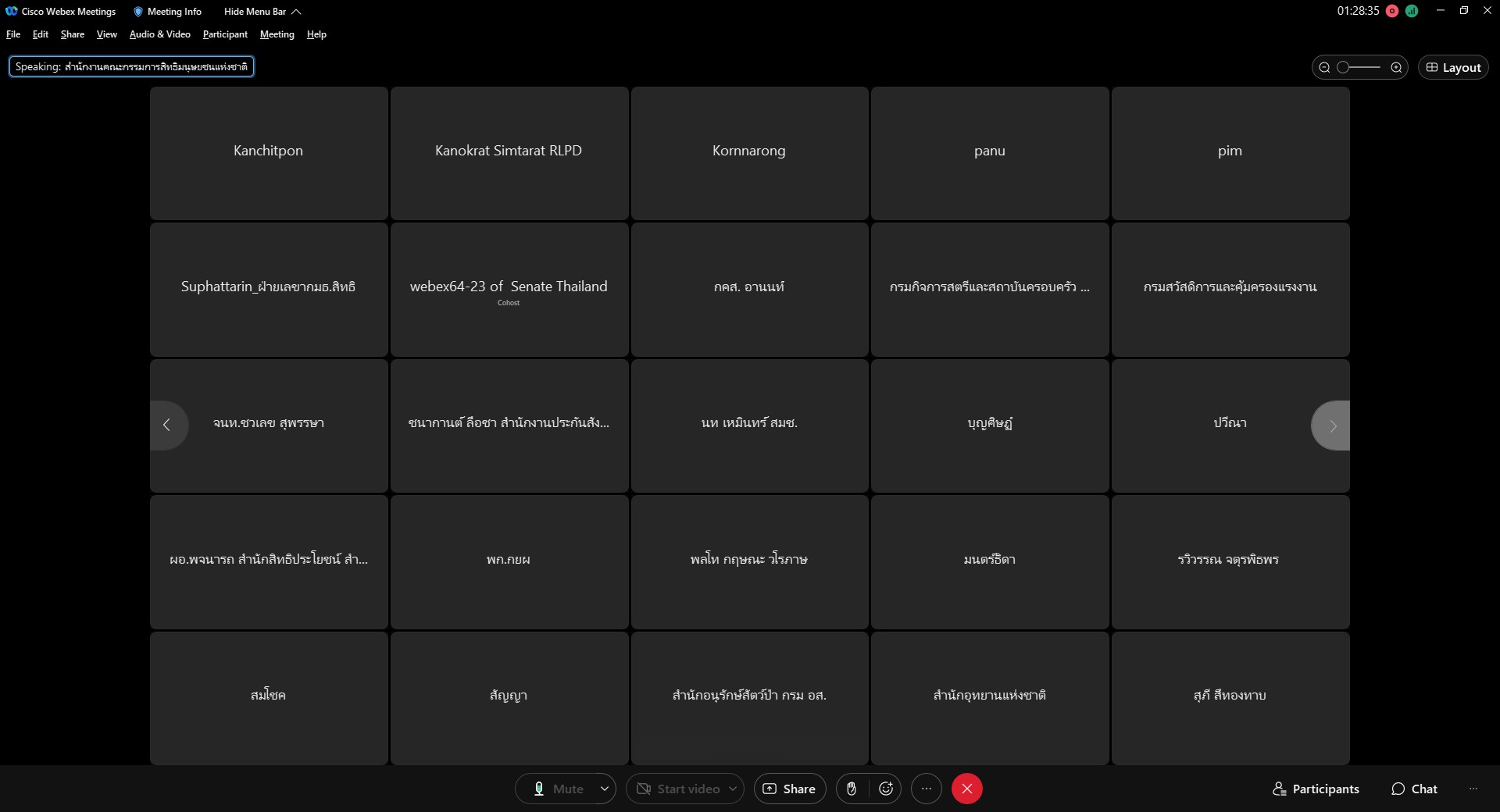
Task: Select the สัญญา participant tile
Action: click(x=509, y=698)
